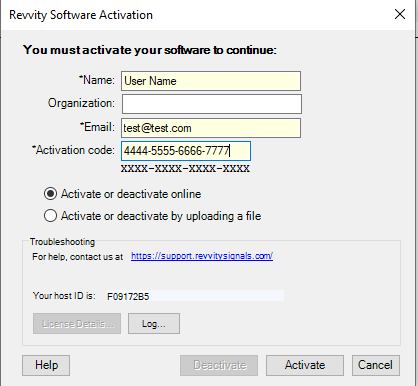Image resolution: width=418 pixels, height=386 pixels.
Task: Click the Organization: label
Action: tap(81, 103)
